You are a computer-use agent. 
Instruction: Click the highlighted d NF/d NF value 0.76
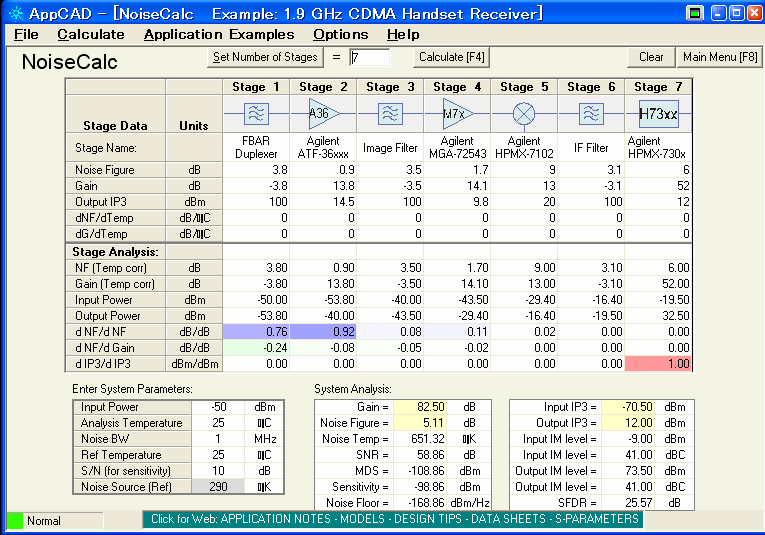256,332
